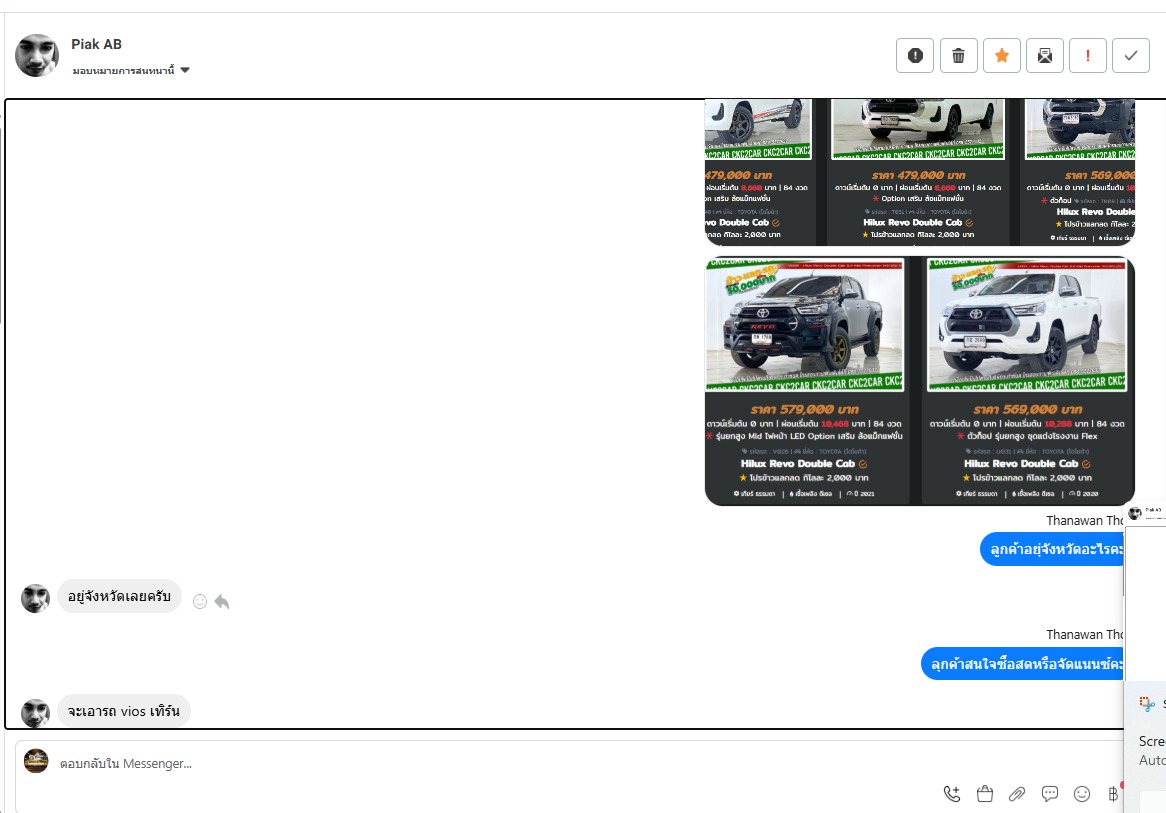Select the message อยู่จังหวัดเลยครับ

coord(119,597)
